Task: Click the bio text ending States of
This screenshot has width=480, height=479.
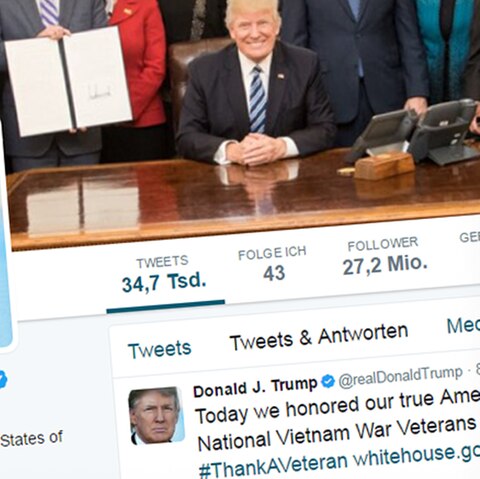Action: [32, 439]
